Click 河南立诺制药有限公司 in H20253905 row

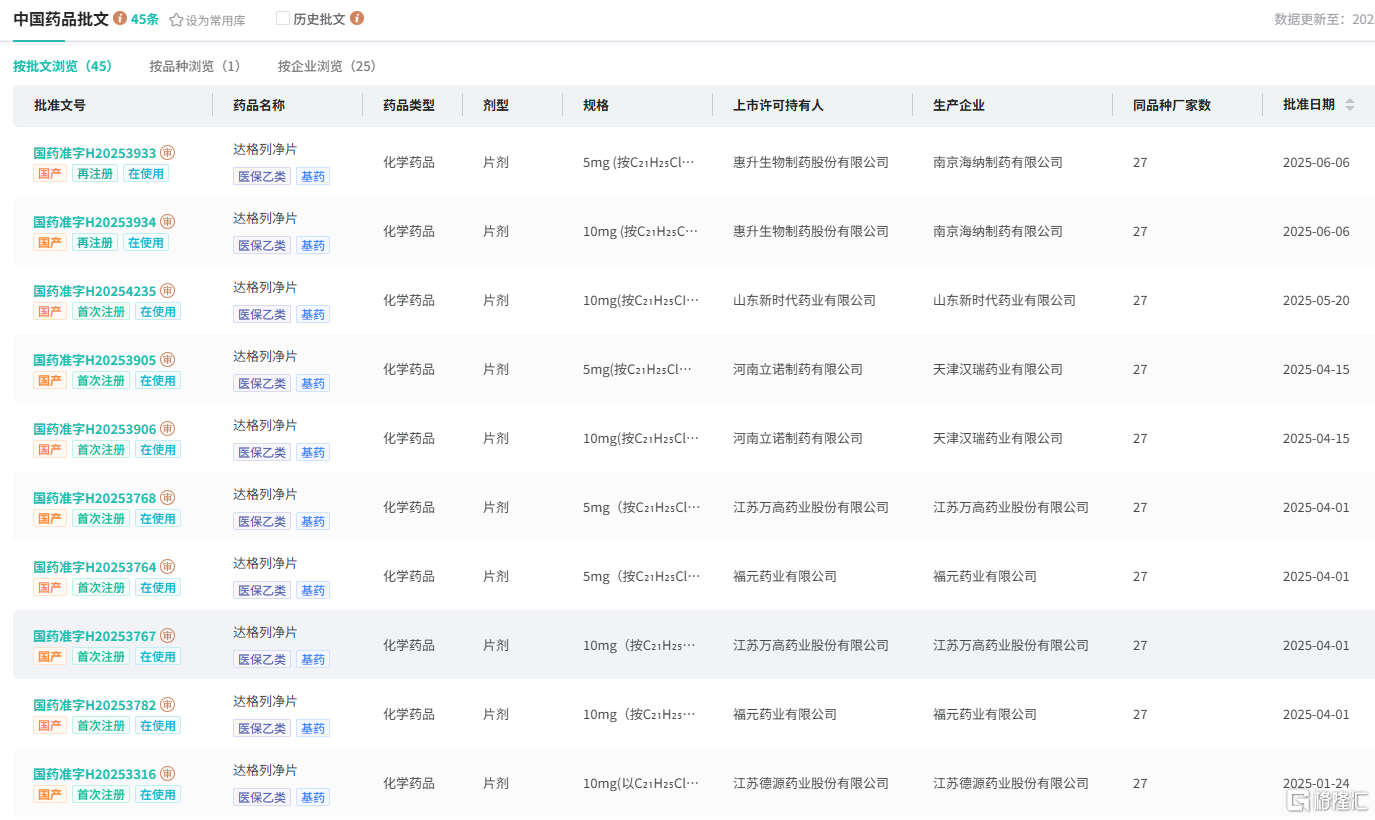pyautogui.click(x=798, y=369)
